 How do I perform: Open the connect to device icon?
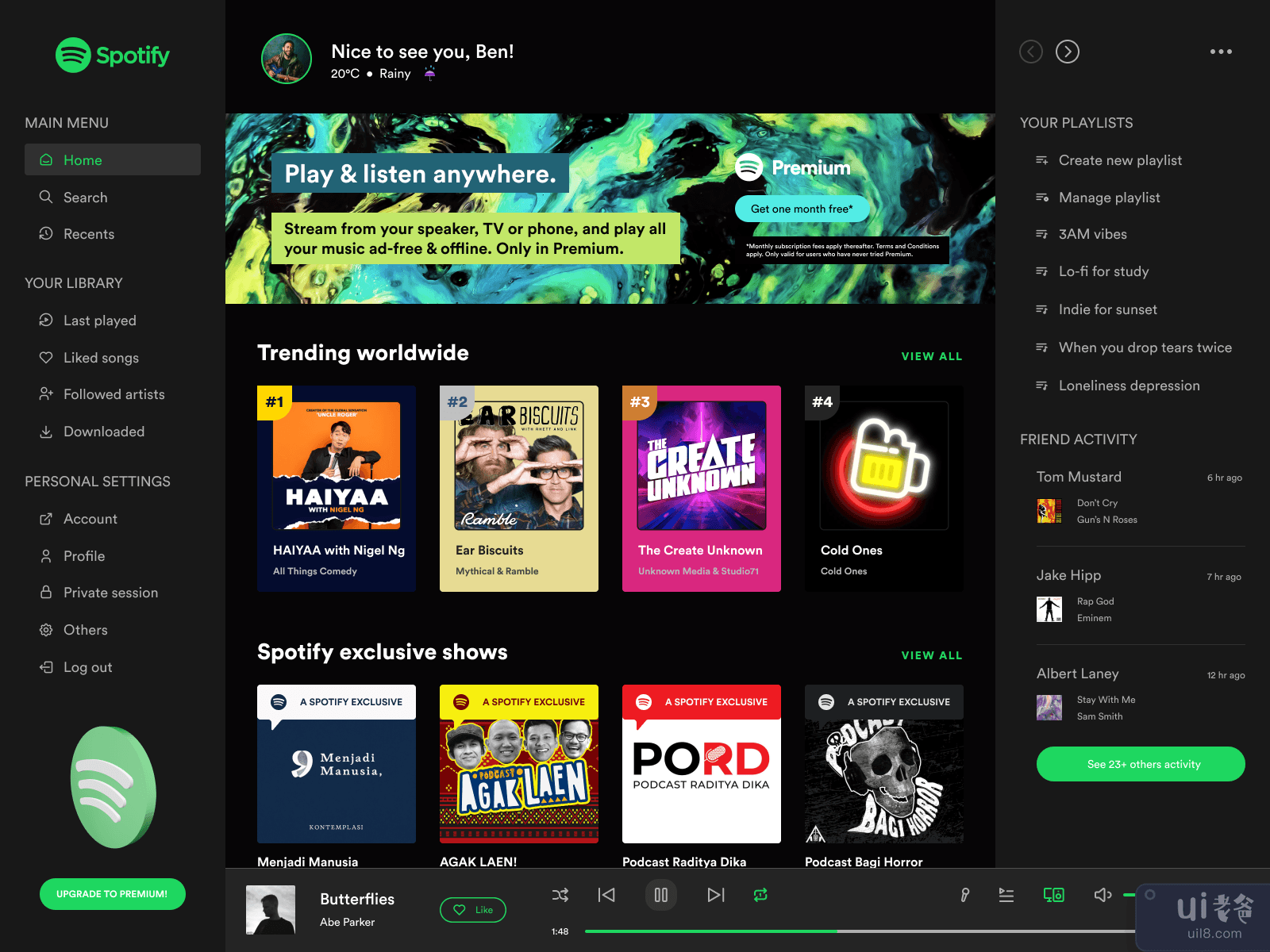(x=1053, y=895)
